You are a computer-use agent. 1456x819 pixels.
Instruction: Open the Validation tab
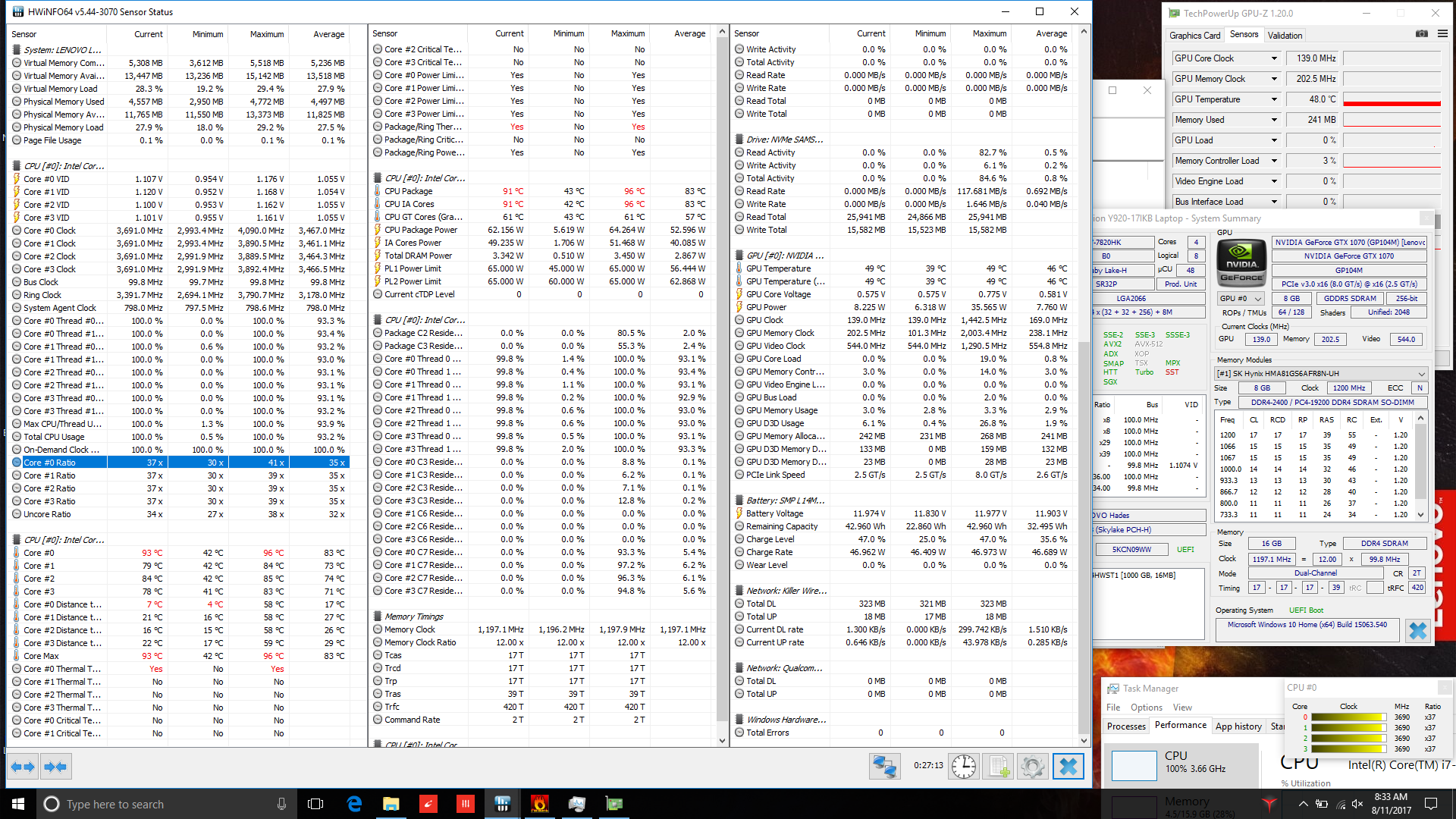[1285, 36]
